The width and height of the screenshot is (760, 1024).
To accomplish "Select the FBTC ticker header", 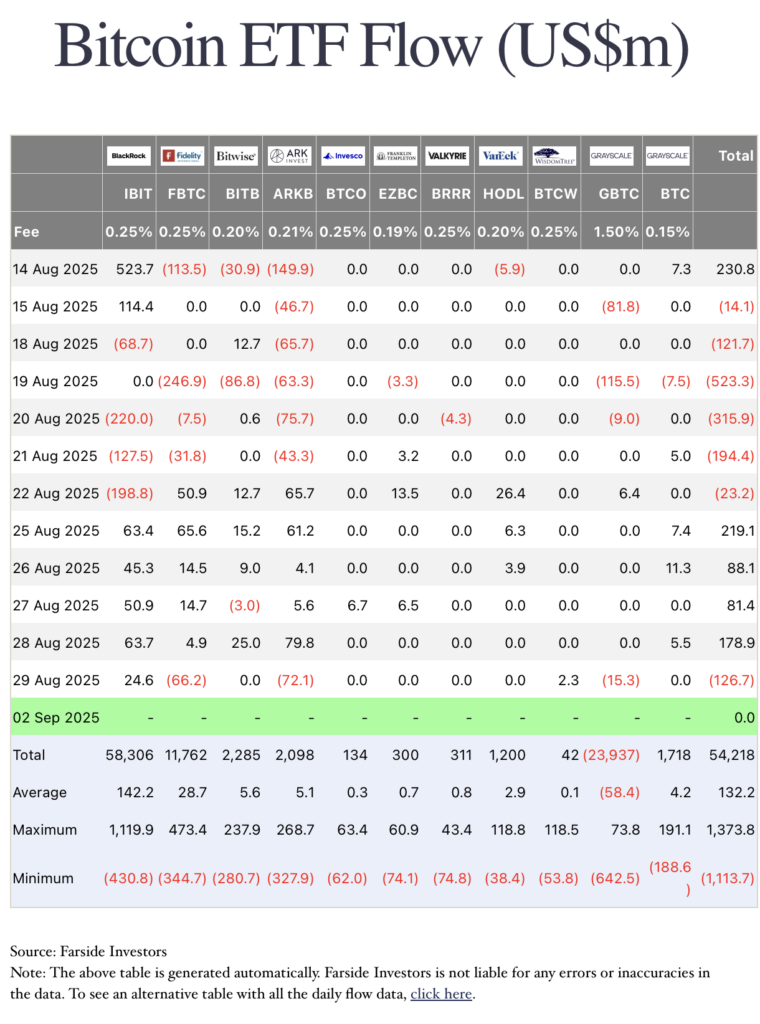I will coord(186,194).
